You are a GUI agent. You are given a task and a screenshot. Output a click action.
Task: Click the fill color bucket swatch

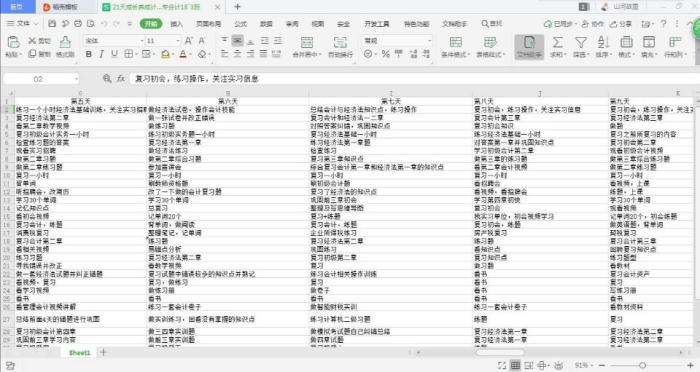[x=165, y=54]
